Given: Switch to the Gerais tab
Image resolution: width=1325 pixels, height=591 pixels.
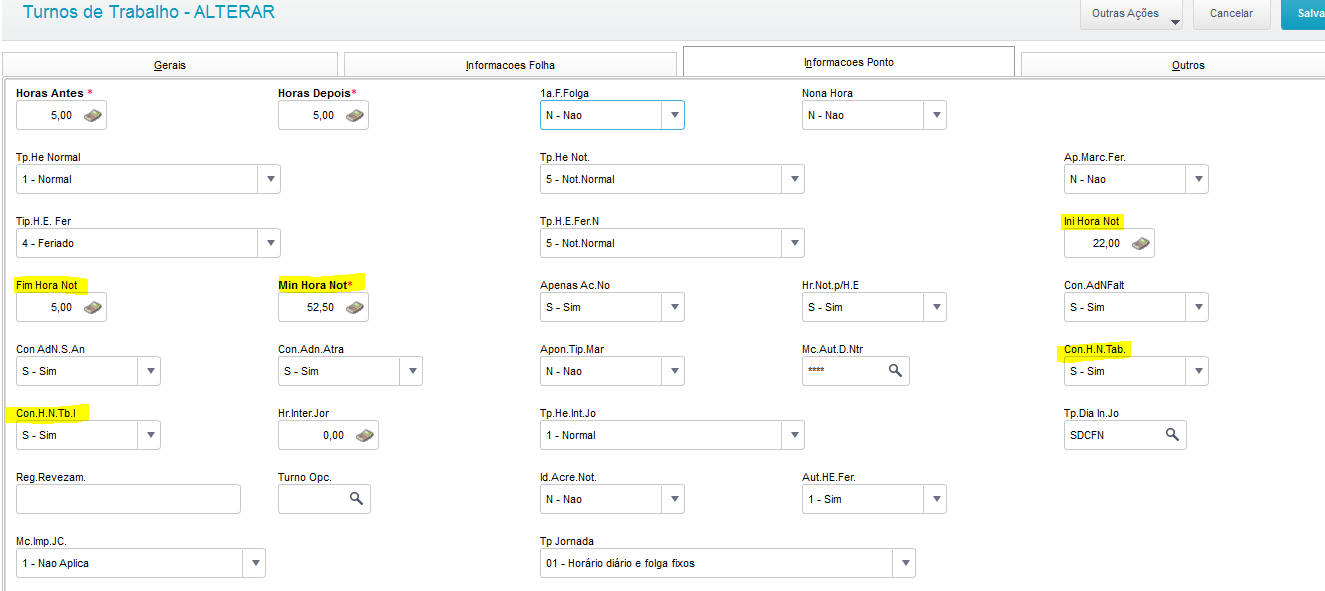Looking at the screenshot, I should point(170,65).
